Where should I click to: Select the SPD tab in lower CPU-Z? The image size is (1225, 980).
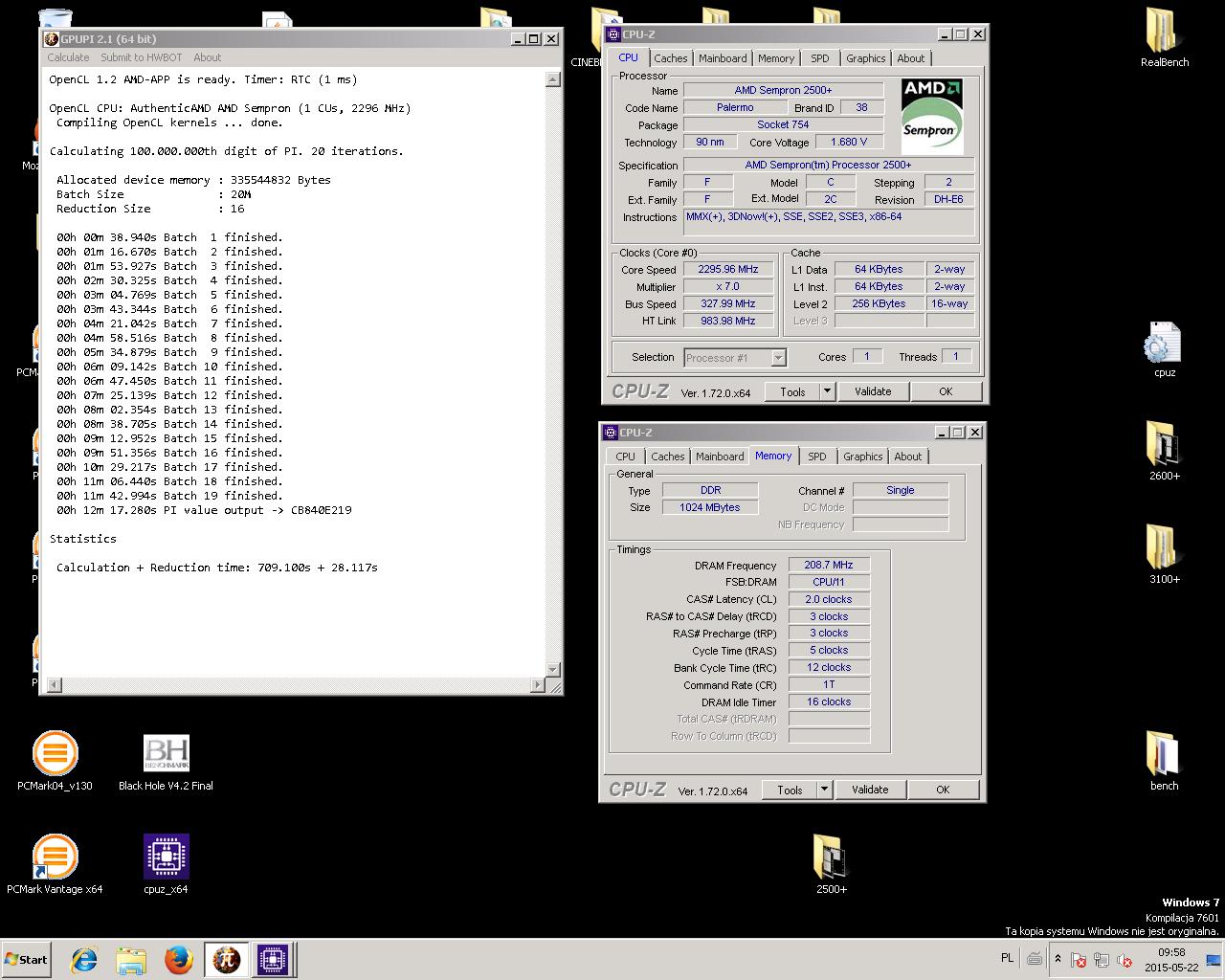[x=816, y=457]
